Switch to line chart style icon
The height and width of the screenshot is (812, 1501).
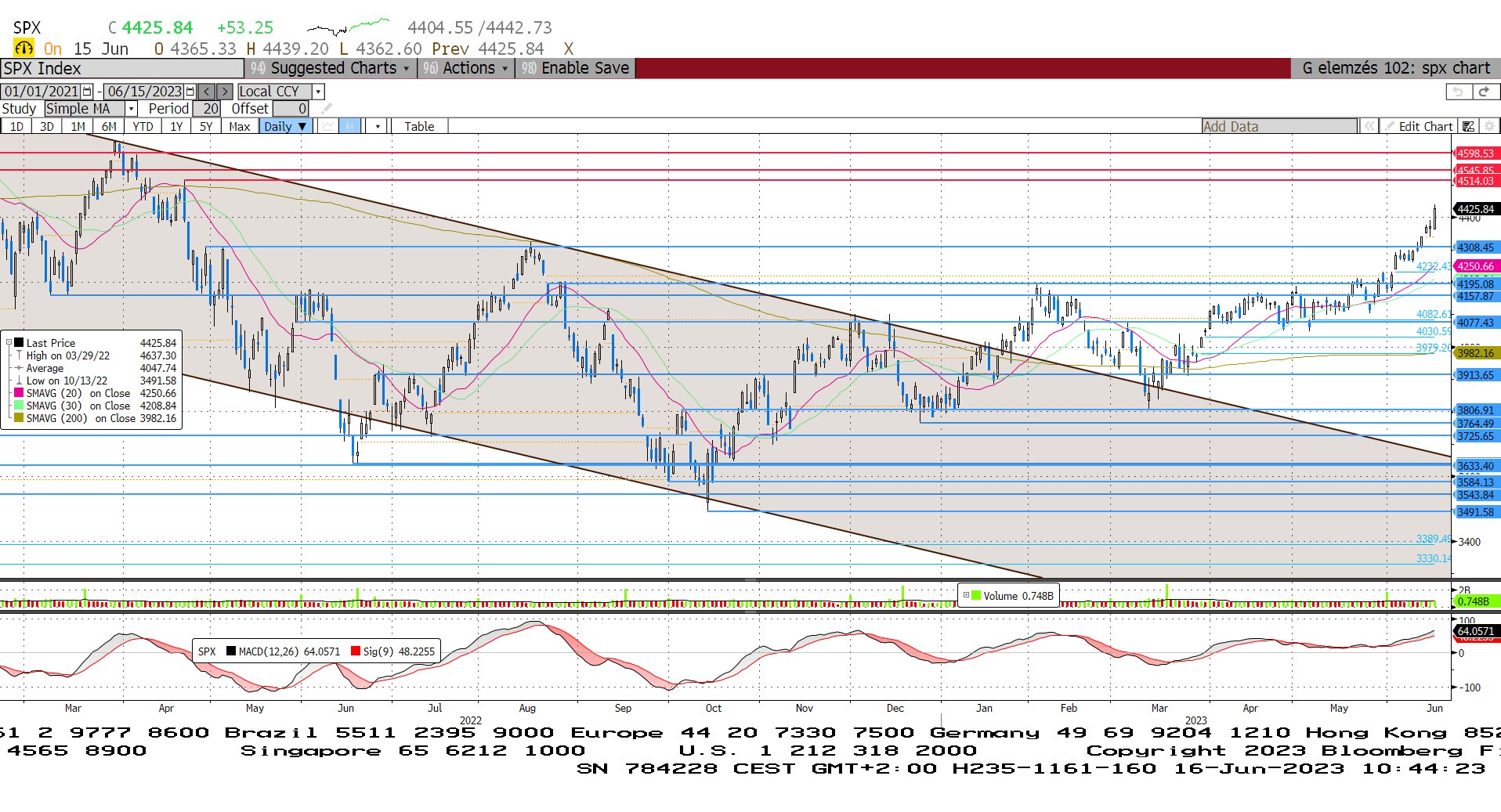pos(329,126)
